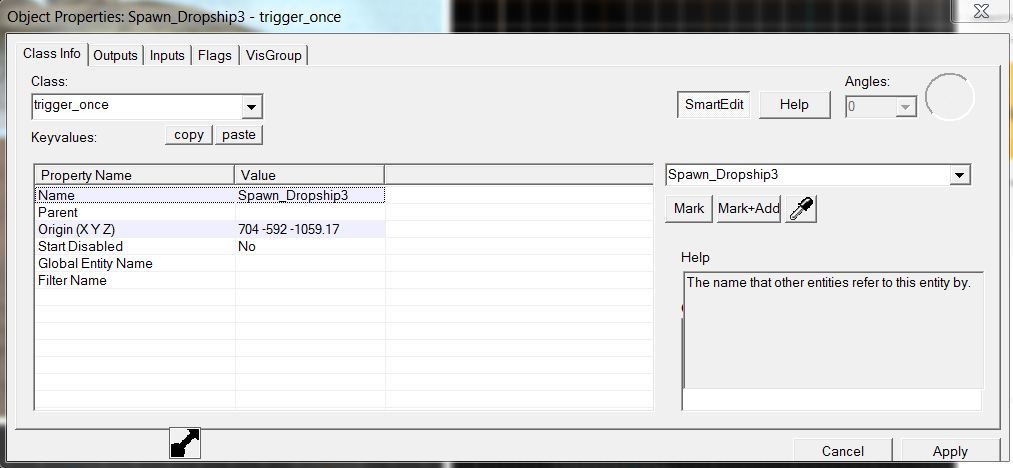The image size is (1013, 468).
Task: Click the Spawn_Dropship3 value cell
Action: tap(310, 195)
